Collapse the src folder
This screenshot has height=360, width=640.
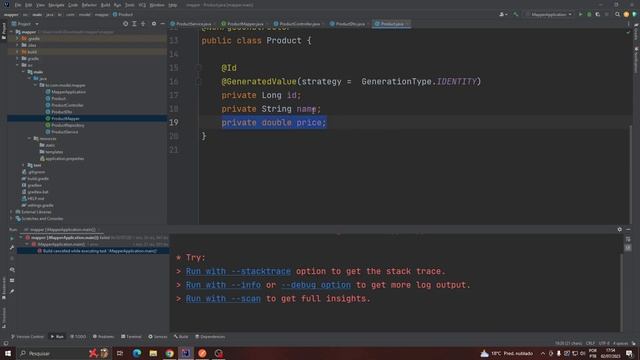18,65
